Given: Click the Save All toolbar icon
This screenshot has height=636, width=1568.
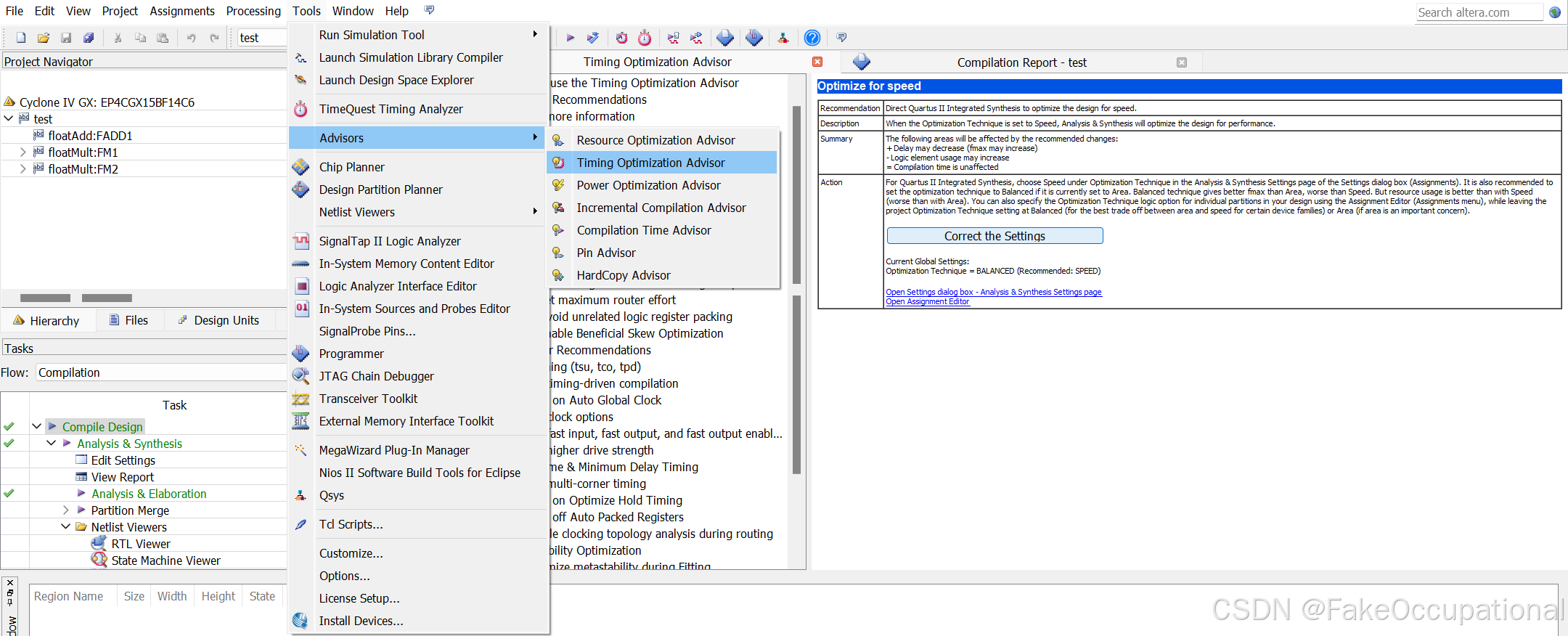Looking at the screenshot, I should pos(89,38).
